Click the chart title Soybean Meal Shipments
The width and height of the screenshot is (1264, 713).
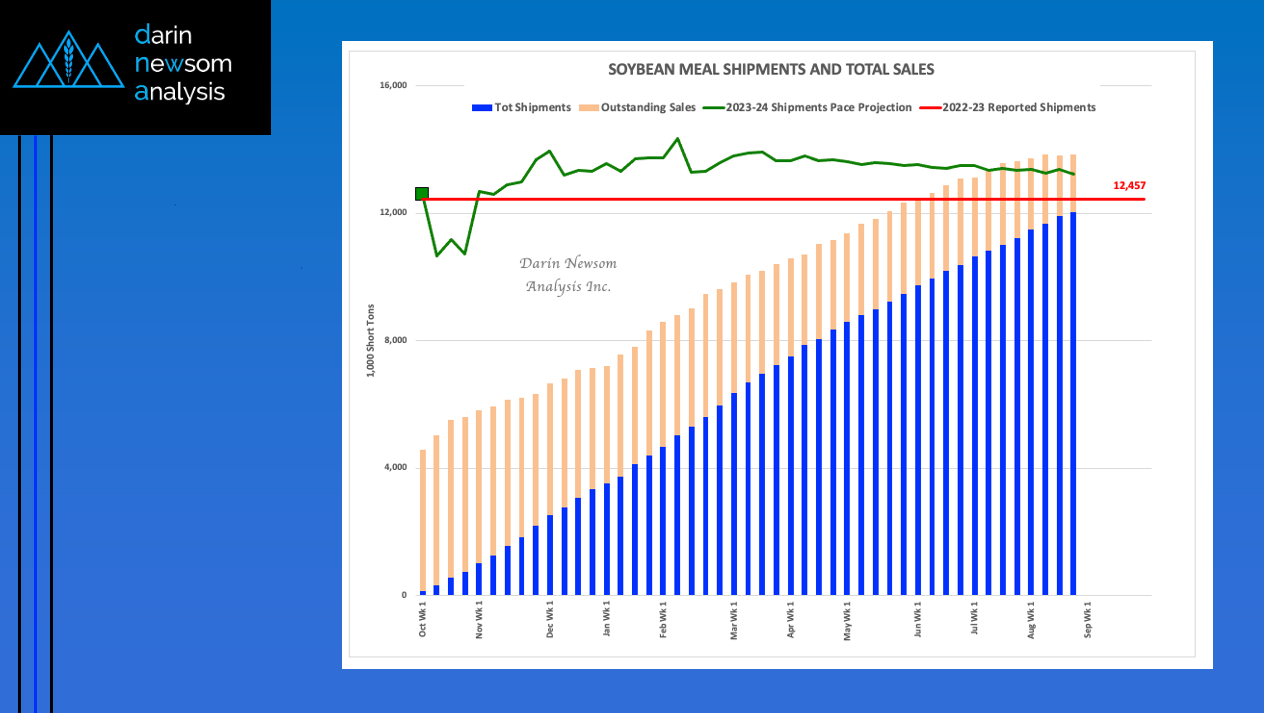coord(771,70)
